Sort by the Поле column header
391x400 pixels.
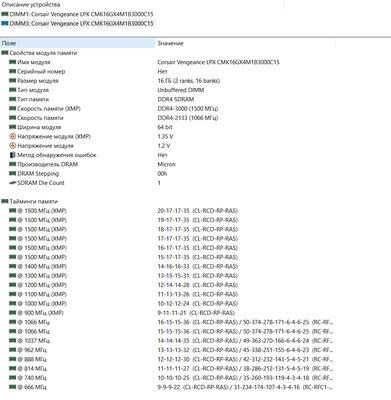(78, 43)
